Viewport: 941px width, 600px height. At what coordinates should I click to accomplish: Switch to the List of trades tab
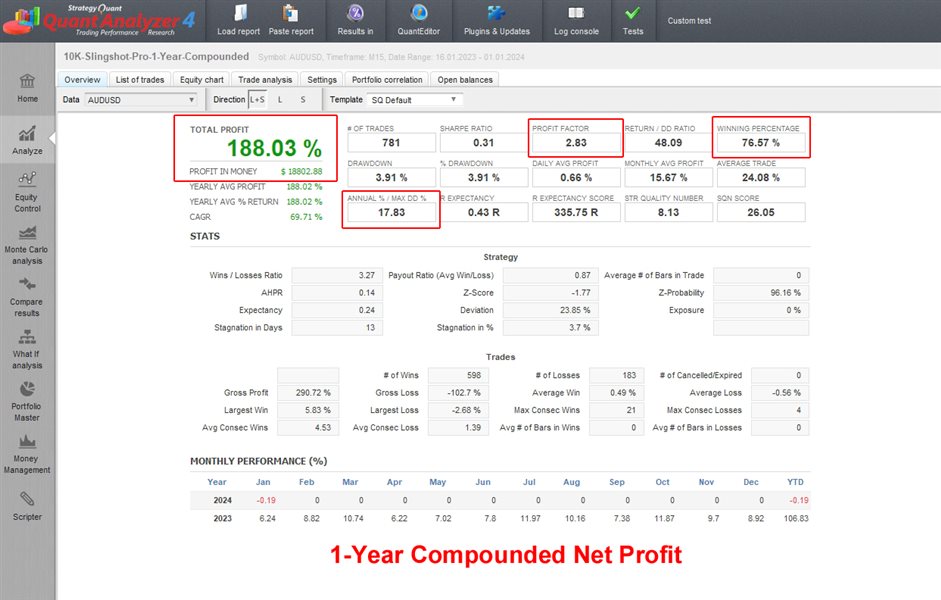[x=140, y=79]
